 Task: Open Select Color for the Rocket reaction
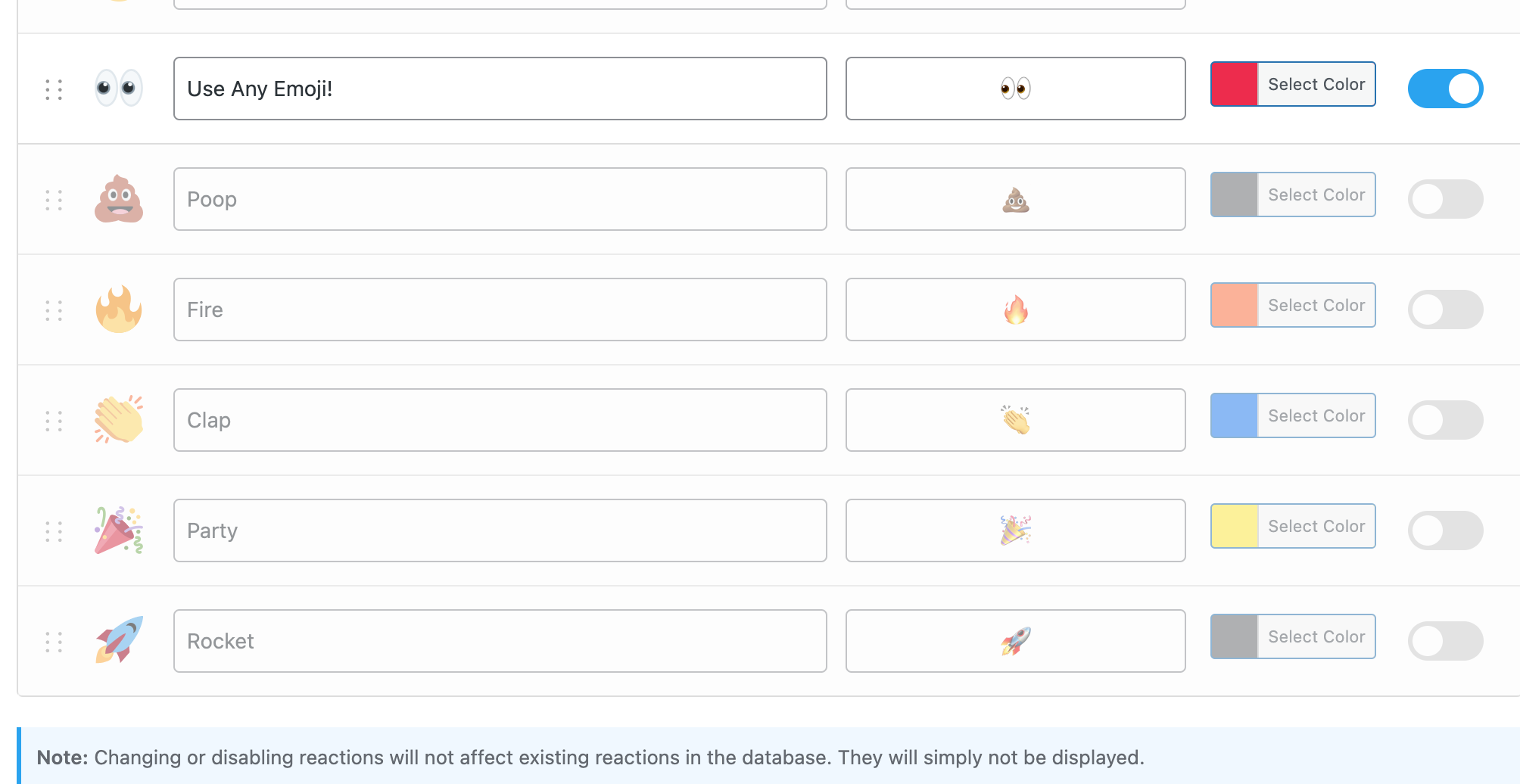pos(1316,636)
